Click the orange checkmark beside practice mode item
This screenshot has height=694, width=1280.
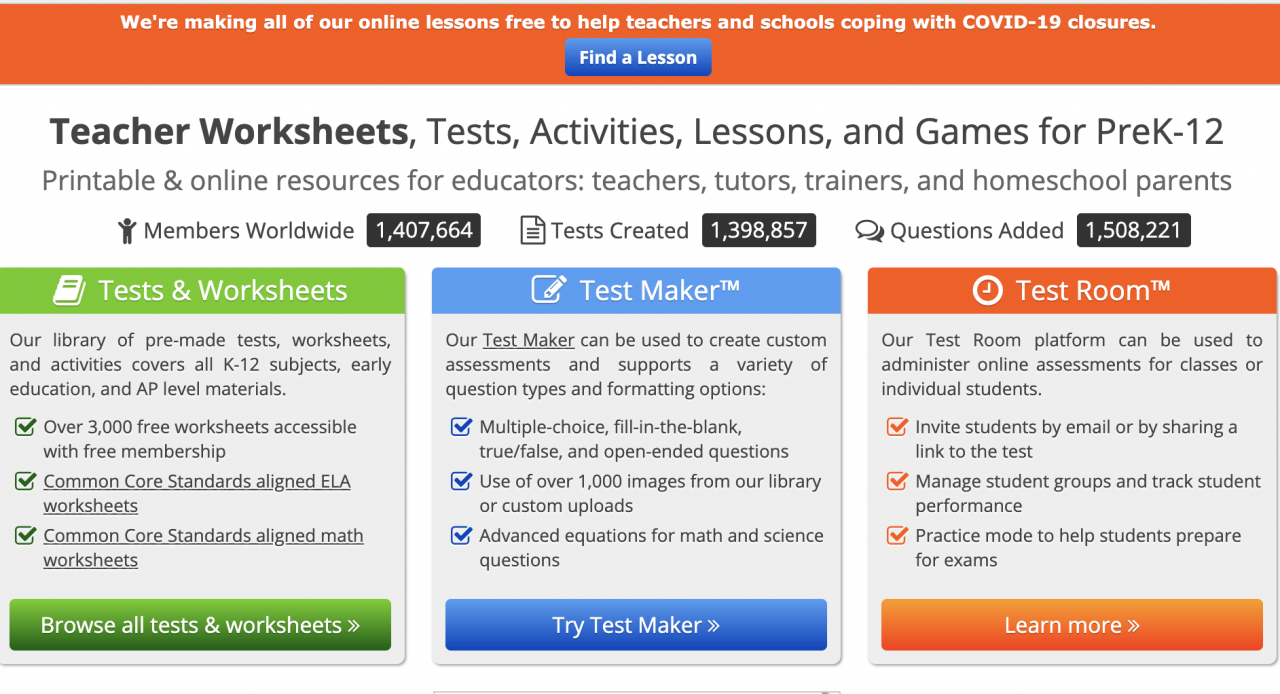(x=897, y=535)
